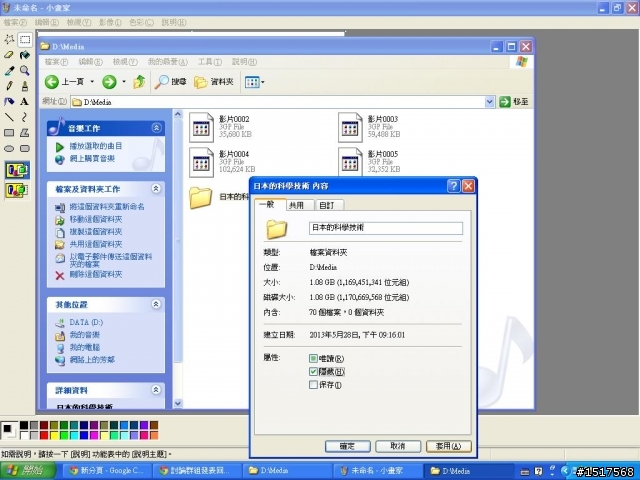The image size is (640, 480).
Task: Click the green Back arrow in Explorer toolbar
Action: tap(52, 82)
